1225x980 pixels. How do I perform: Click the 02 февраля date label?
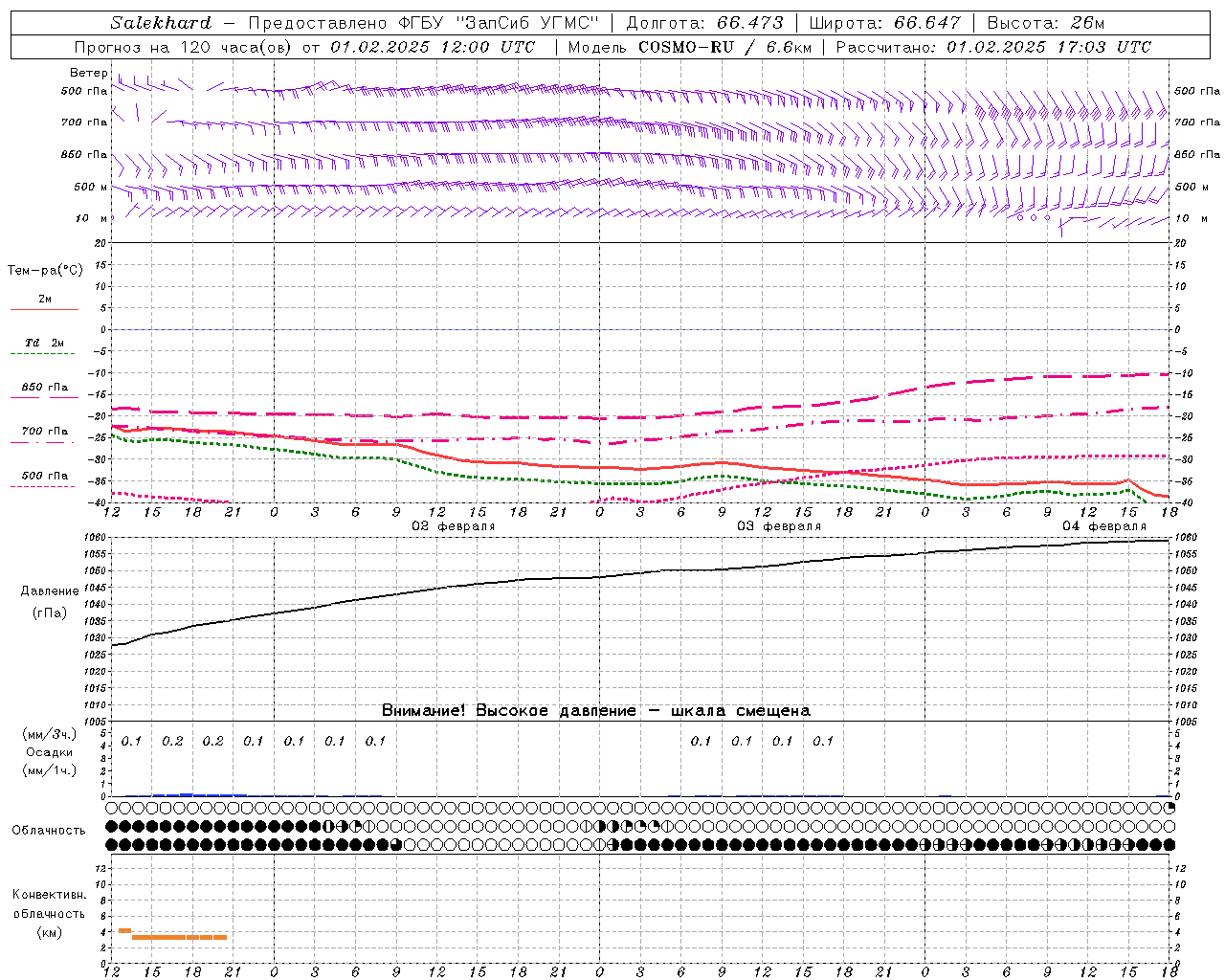click(x=454, y=526)
